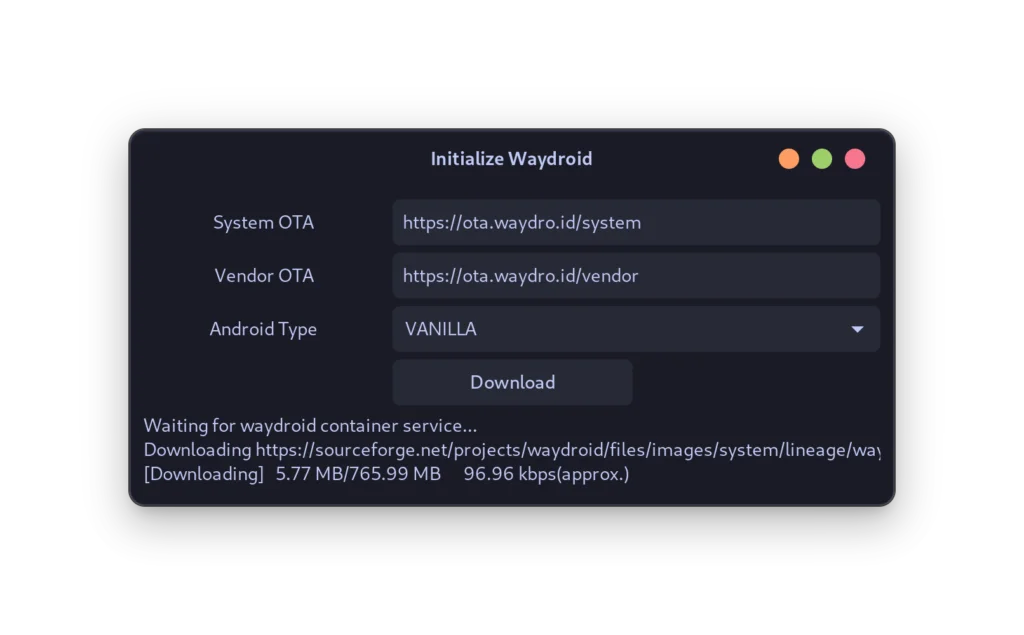Open the Android Type dropdown arrow
1024x635 pixels.
(x=857, y=329)
